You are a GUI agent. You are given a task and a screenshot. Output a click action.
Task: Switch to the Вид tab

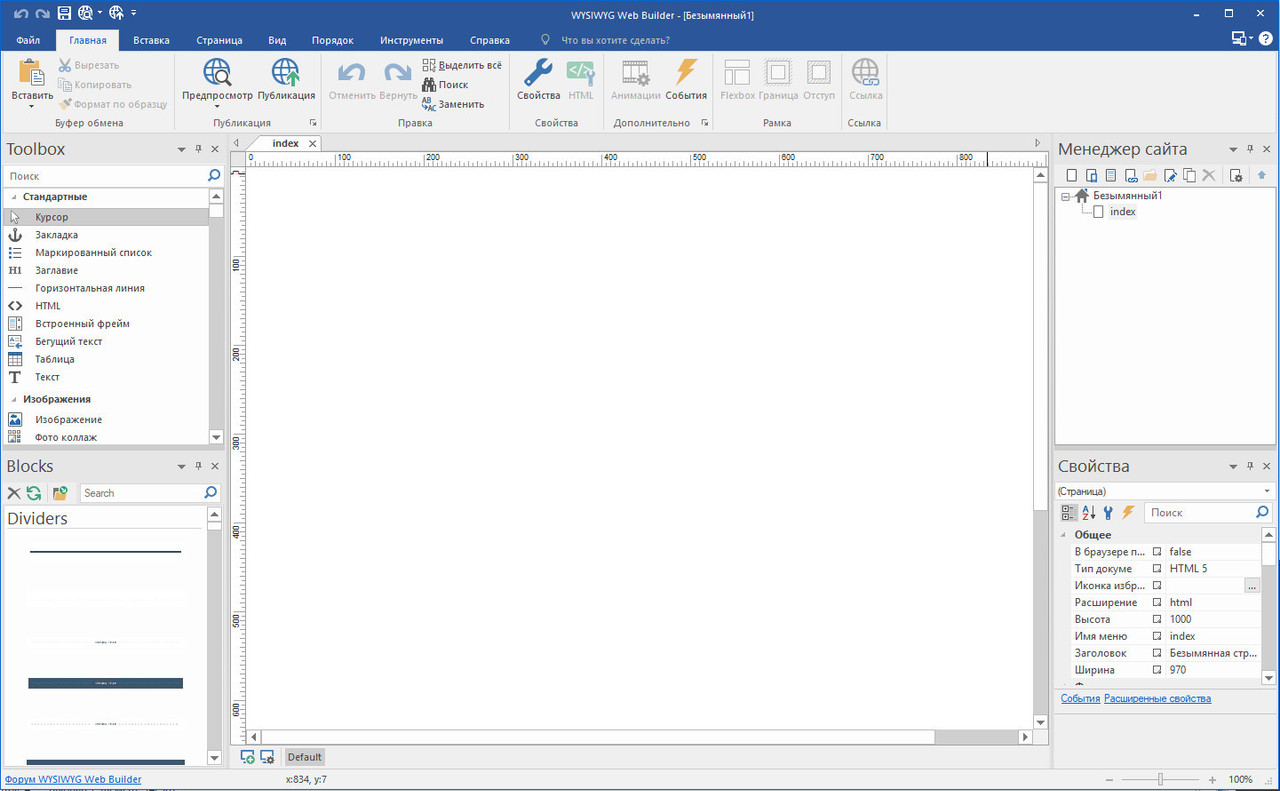pyautogui.click(x=277, y=40)
